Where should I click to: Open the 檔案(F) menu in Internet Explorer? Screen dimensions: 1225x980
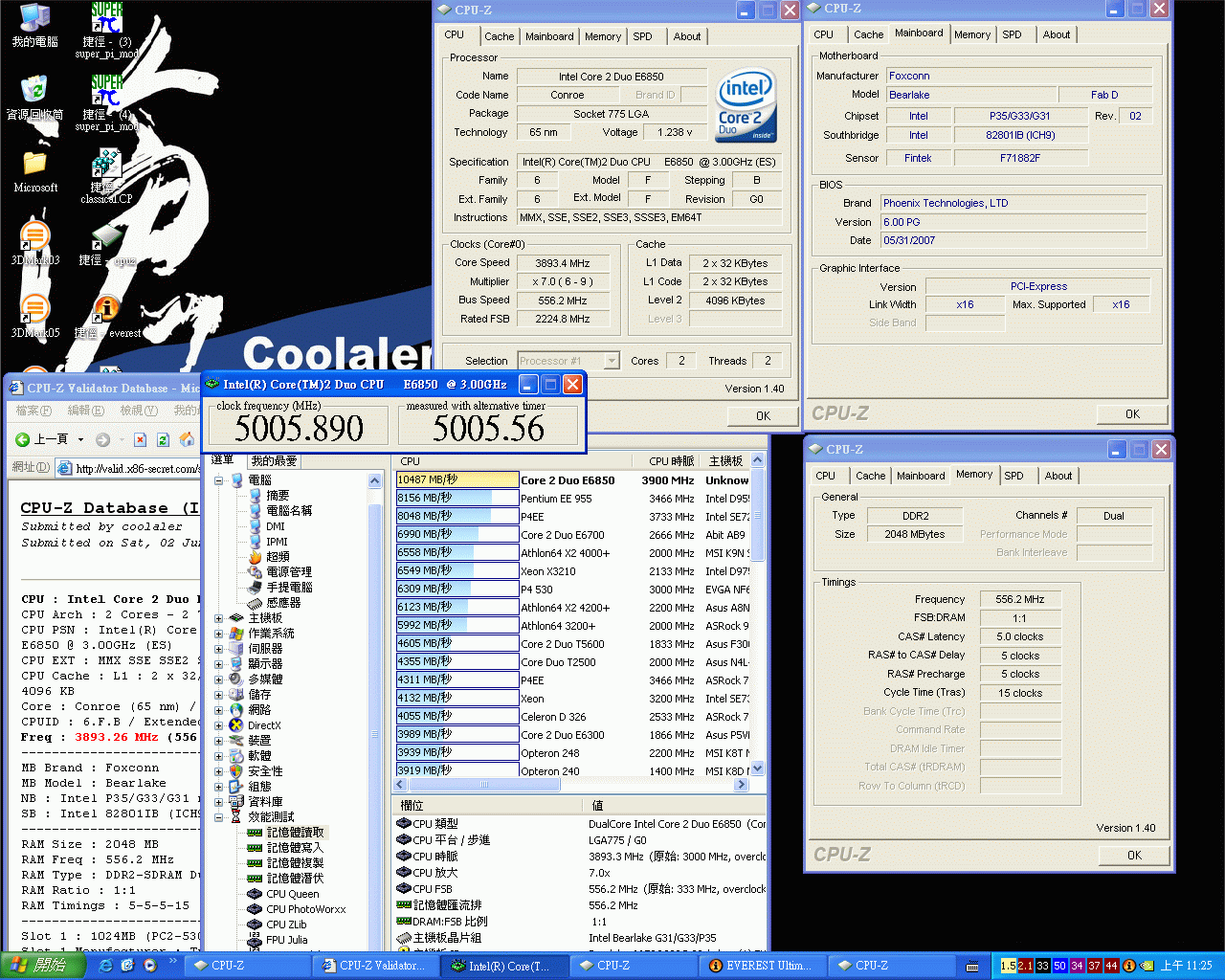pos(33,411)
